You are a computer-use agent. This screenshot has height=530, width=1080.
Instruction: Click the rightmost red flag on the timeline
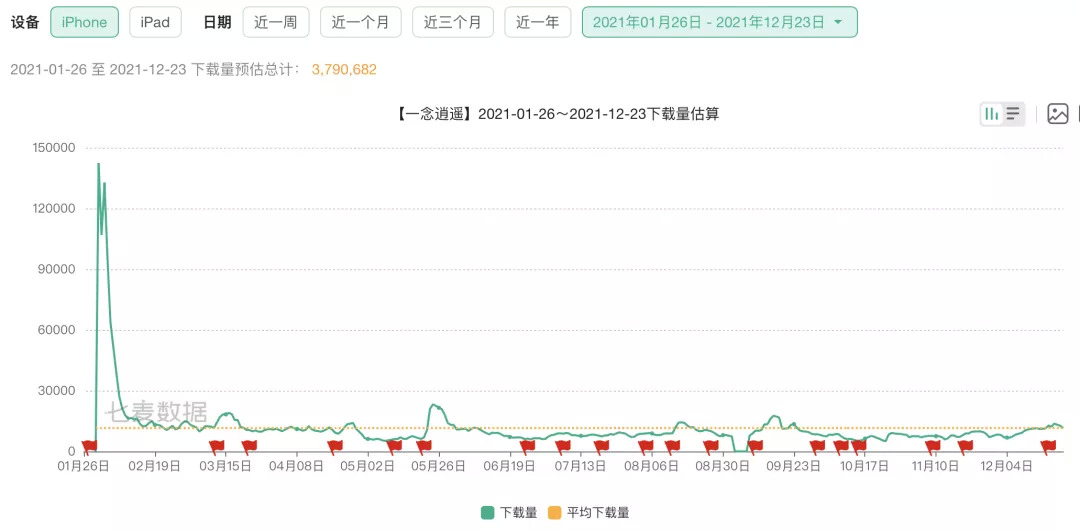(x=1048, y=446)
